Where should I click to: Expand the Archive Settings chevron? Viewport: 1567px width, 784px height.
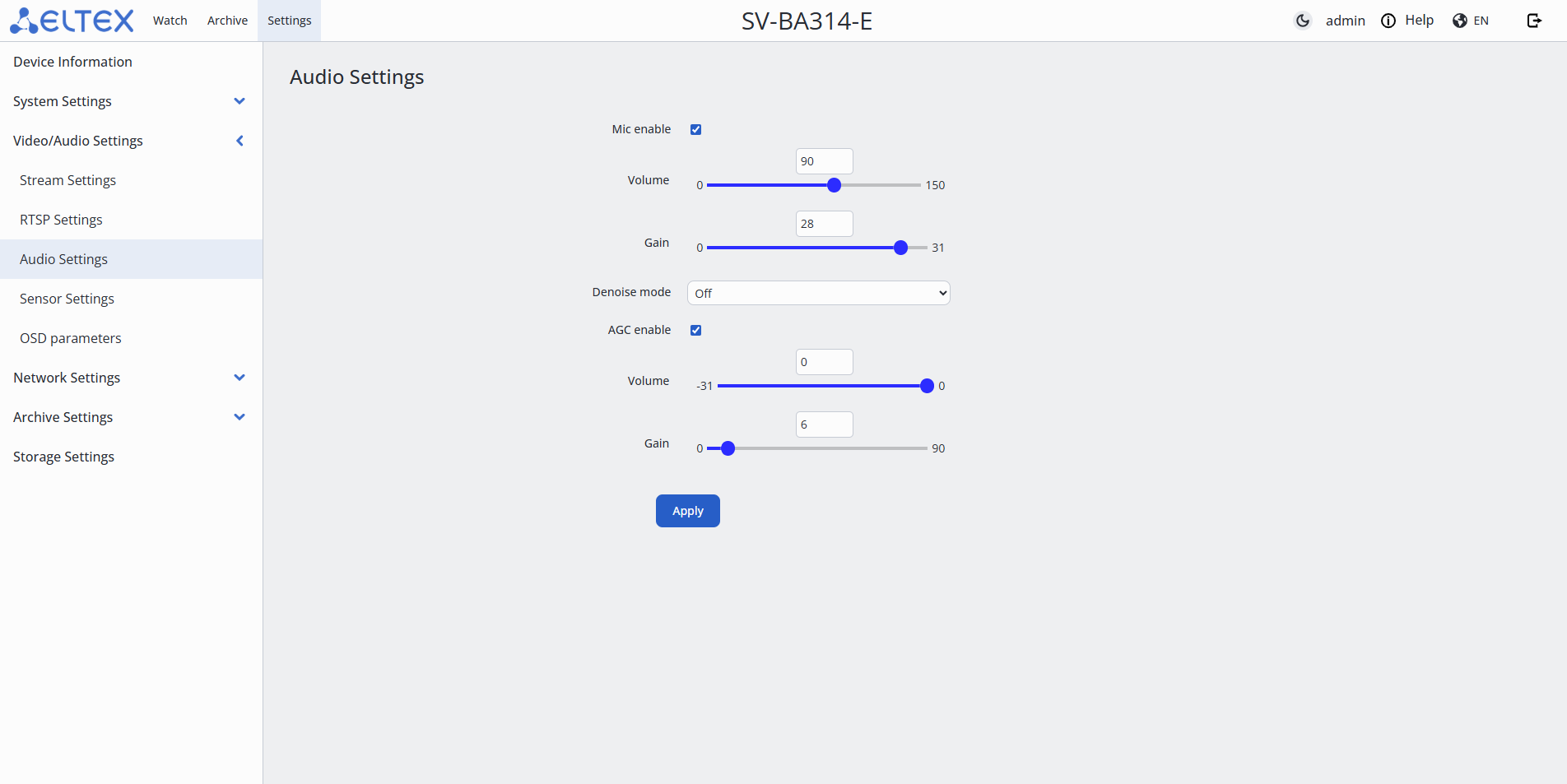239,417
